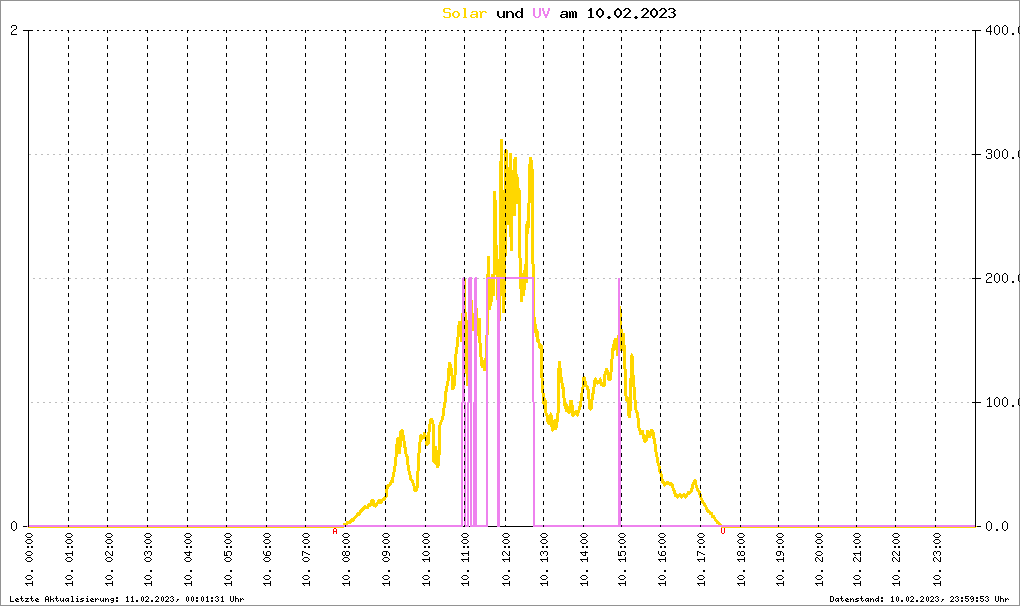The image size is (1020, 606).
Task: Click the x-axis label '10. 11:00'
Action: point(464,559)
